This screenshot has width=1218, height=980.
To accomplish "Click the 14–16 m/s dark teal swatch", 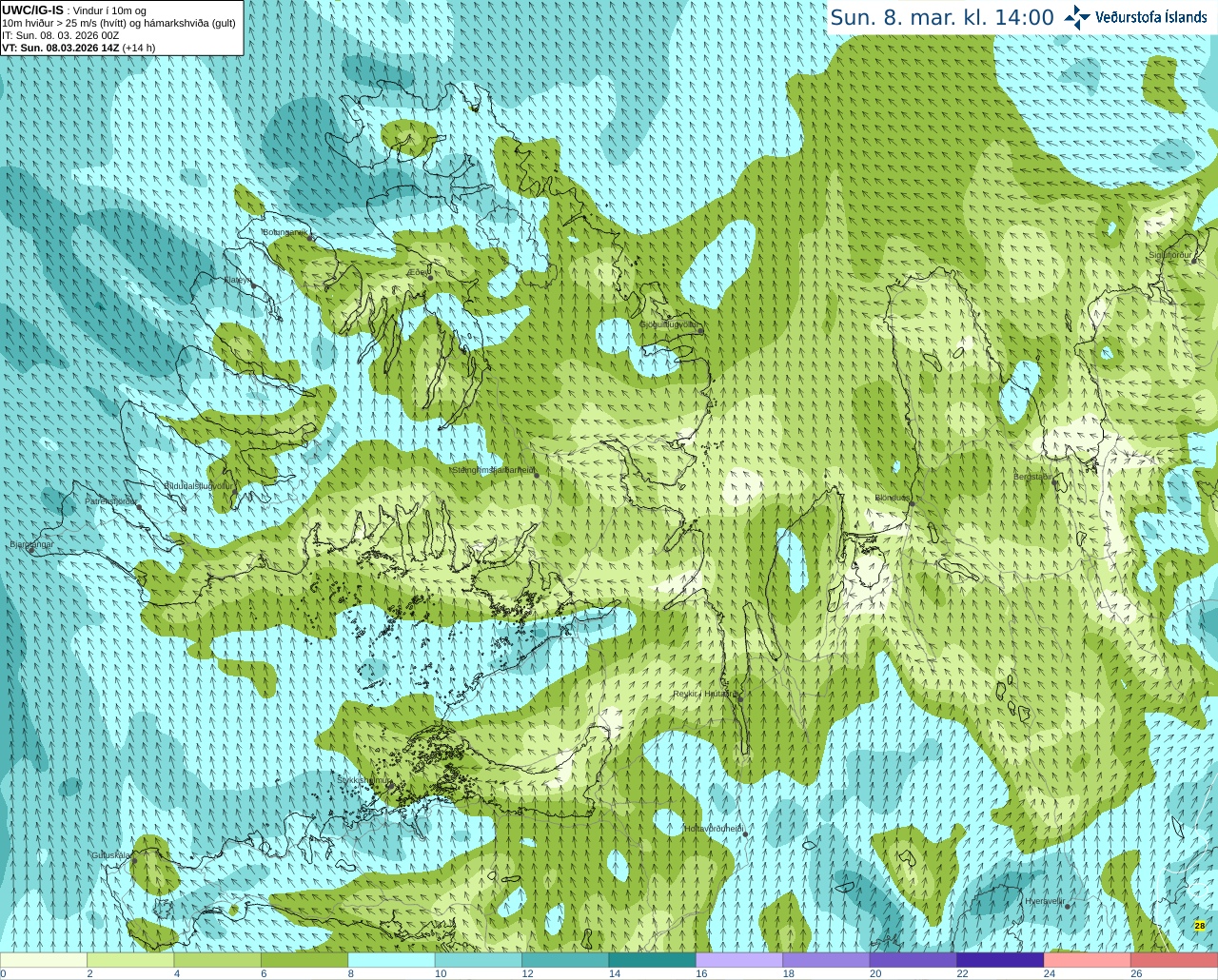I will coord(653,960).
